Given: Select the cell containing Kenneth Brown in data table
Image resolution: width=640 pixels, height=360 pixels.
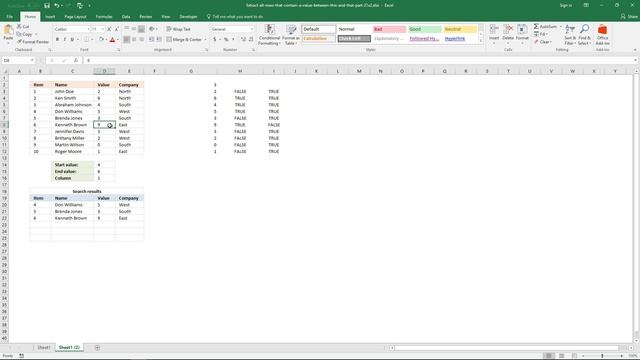Looking at the screenshot, I should tap(72, 125).
